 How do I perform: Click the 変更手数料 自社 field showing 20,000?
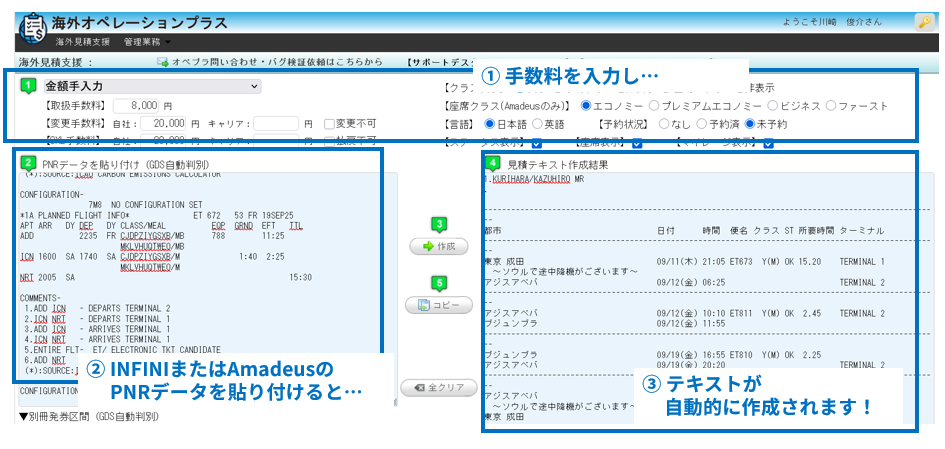coord(163,124)
